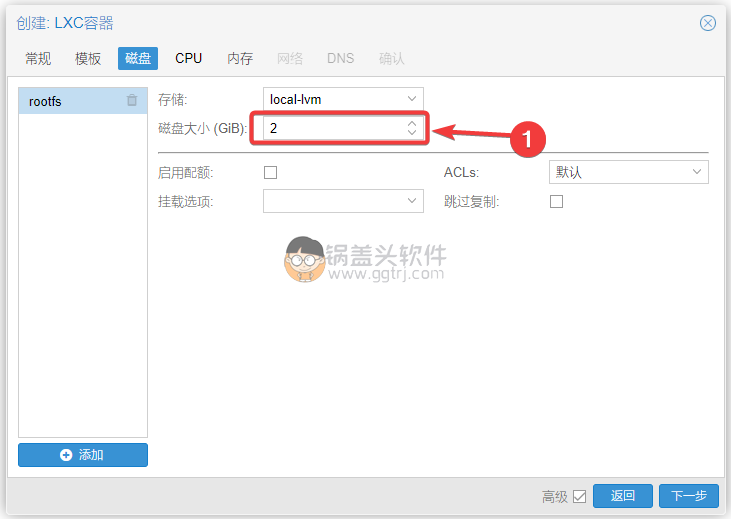Switch to the 模板 tab
The width and height of the screenshot is (731, 519).
88,59
